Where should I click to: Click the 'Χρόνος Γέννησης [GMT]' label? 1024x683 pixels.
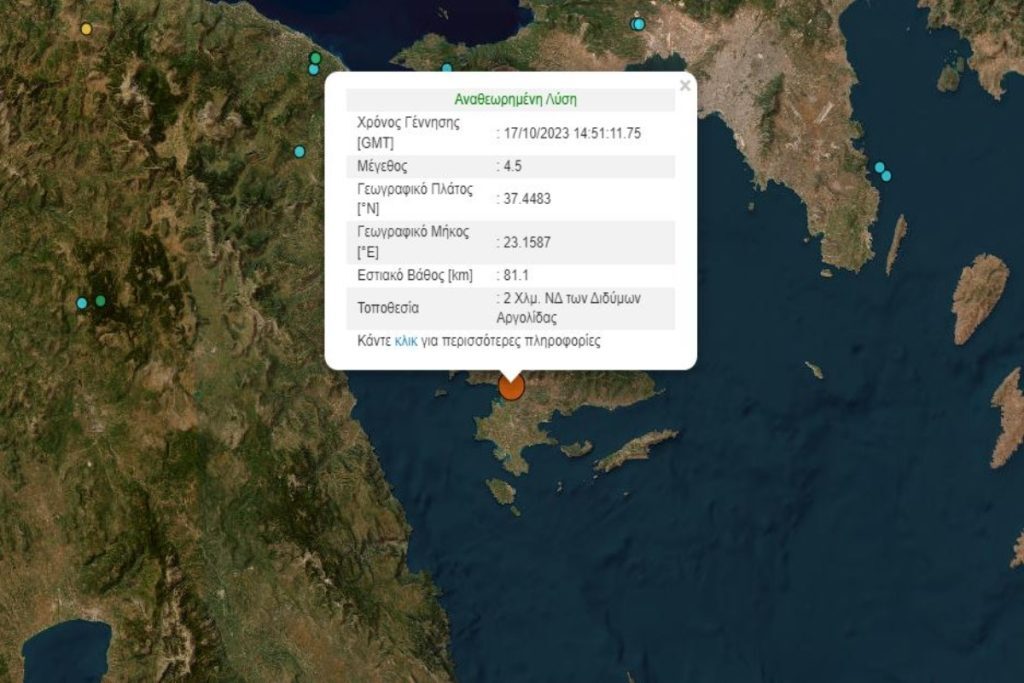(408, 133)
